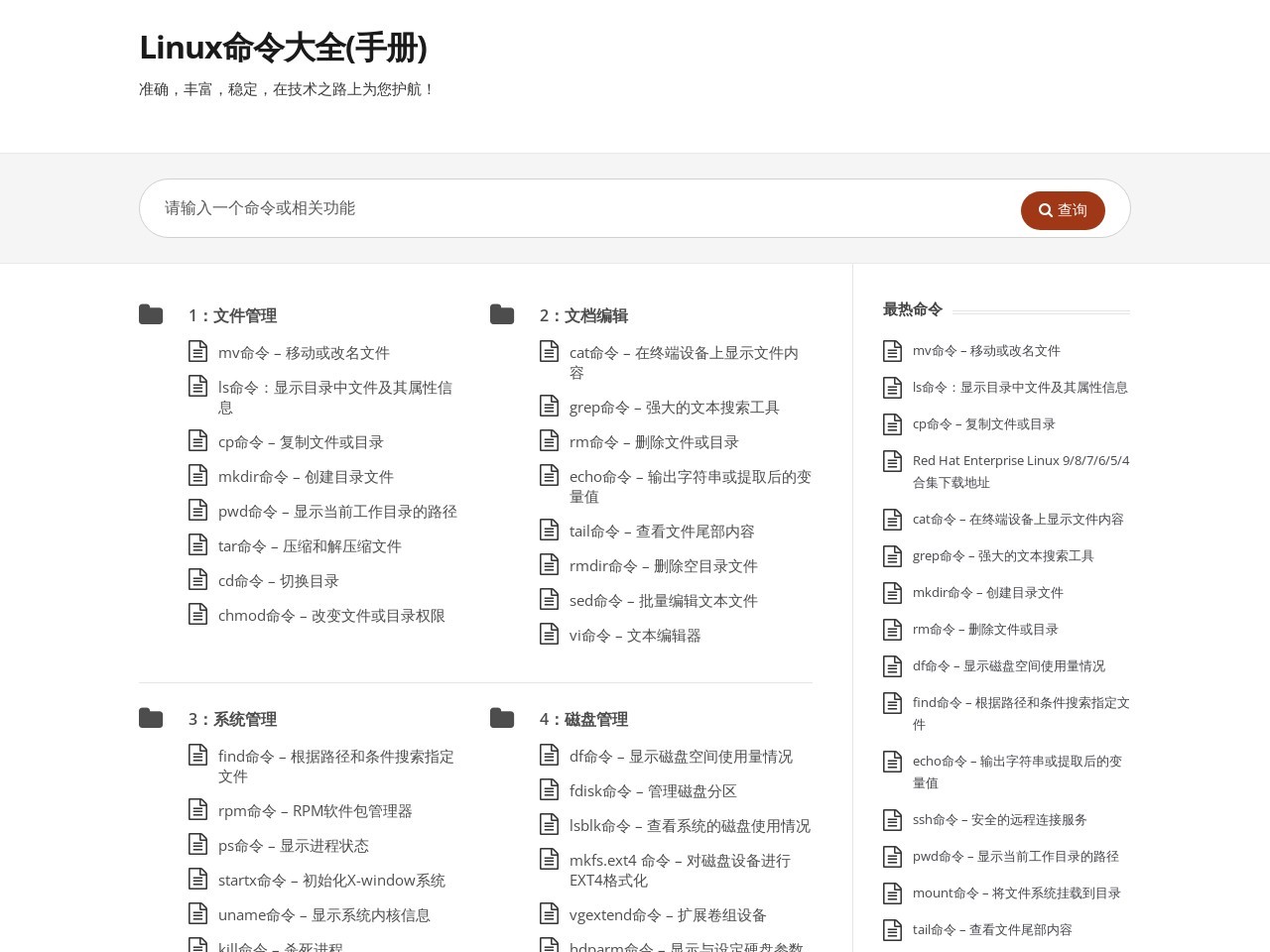The width and height of the screenshot is (1270, 952).
Task: Open sed命令 – 批量编辑文本文件 link
Action: click(664, 601)
